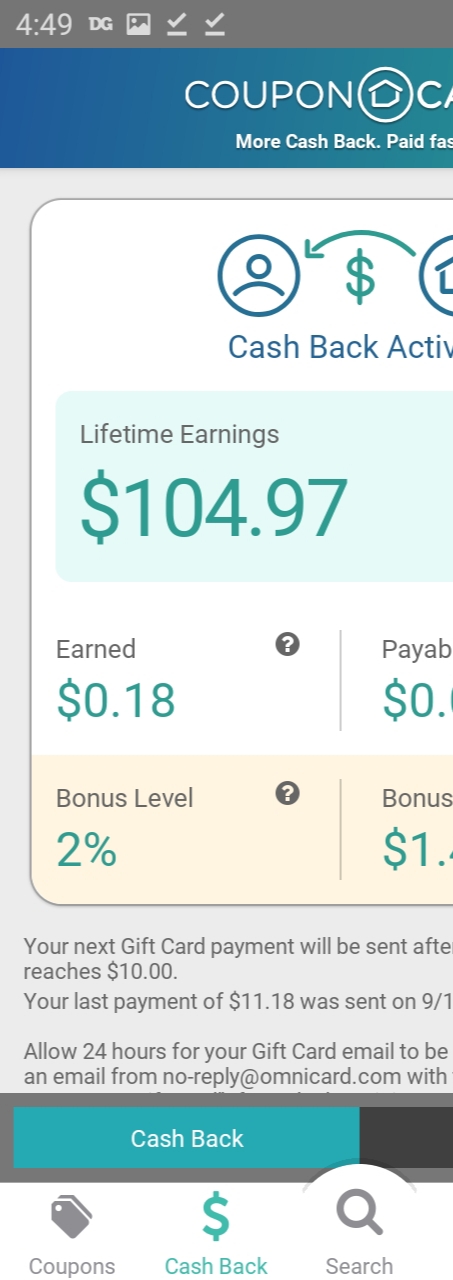Tap the Bonus Level 2% value
Image resolution: width=453 pixels, height=1280 pixels.
[x=87, y=850]
